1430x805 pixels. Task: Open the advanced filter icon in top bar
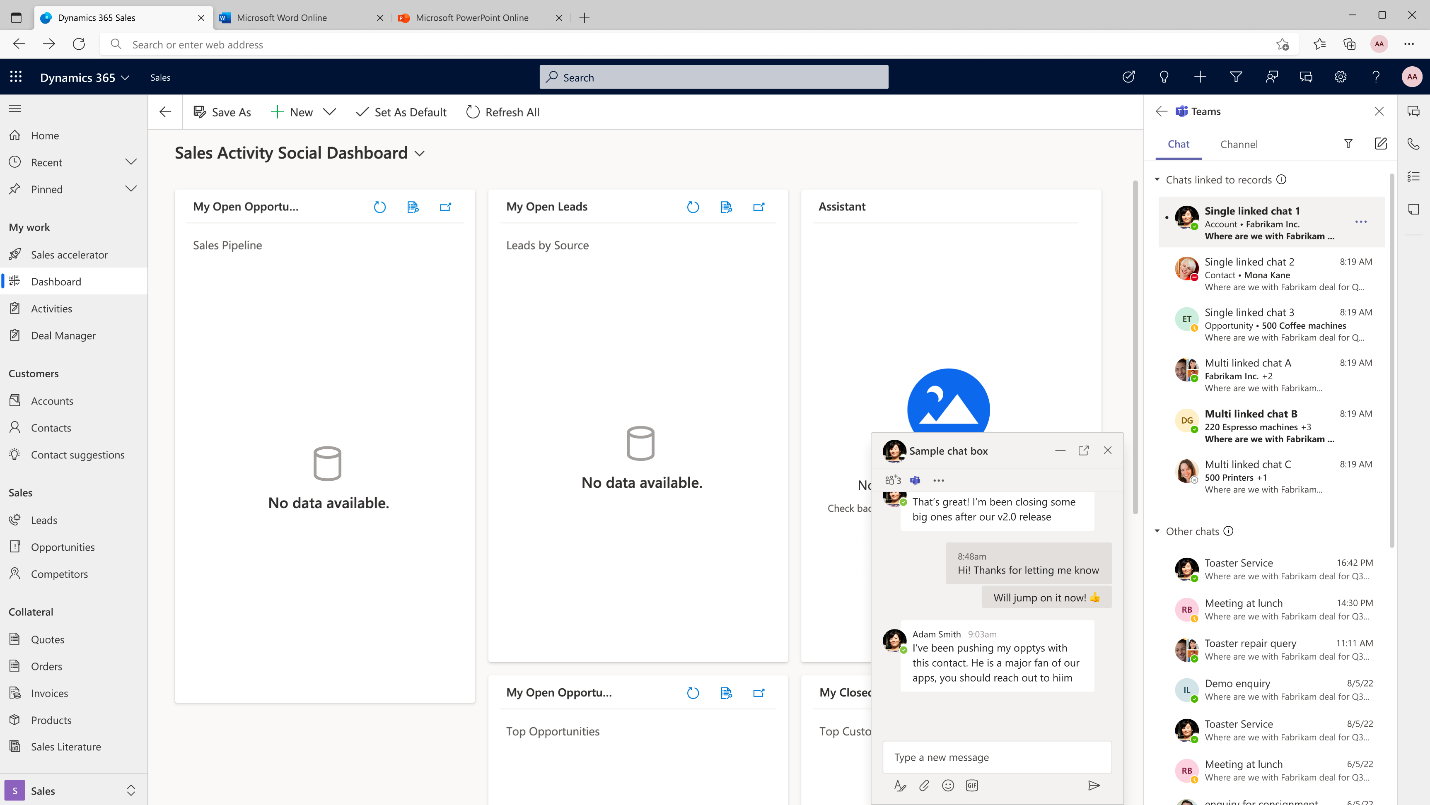click(1236, 76)
